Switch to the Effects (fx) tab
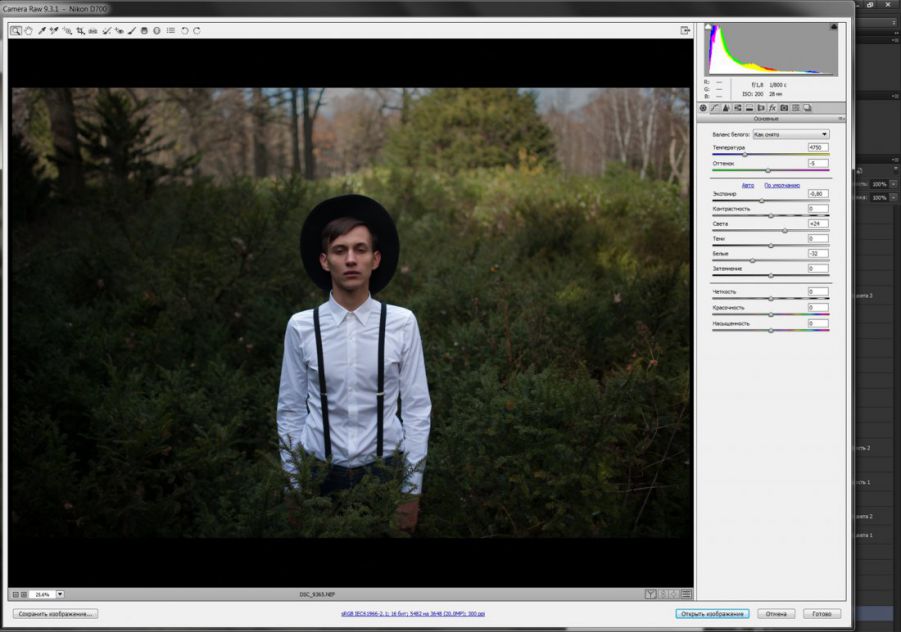 coord(772,107)
